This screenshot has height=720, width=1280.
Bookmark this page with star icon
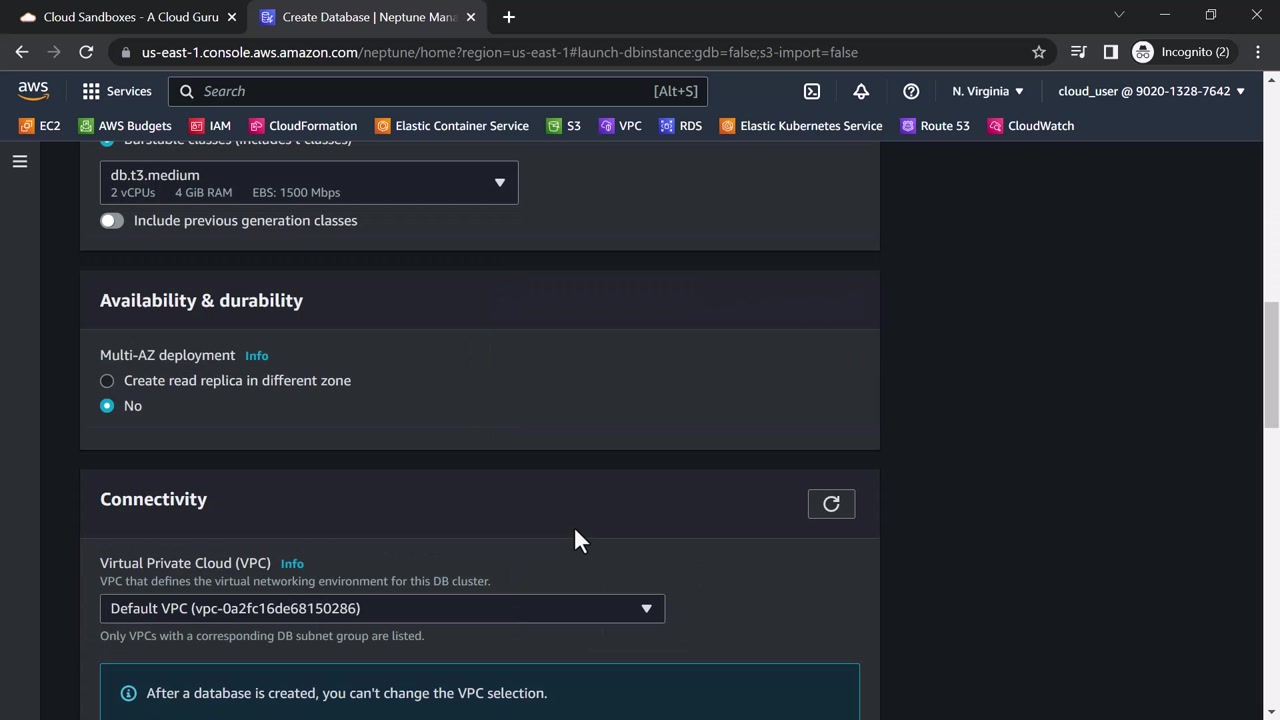tap(1039, 52)
